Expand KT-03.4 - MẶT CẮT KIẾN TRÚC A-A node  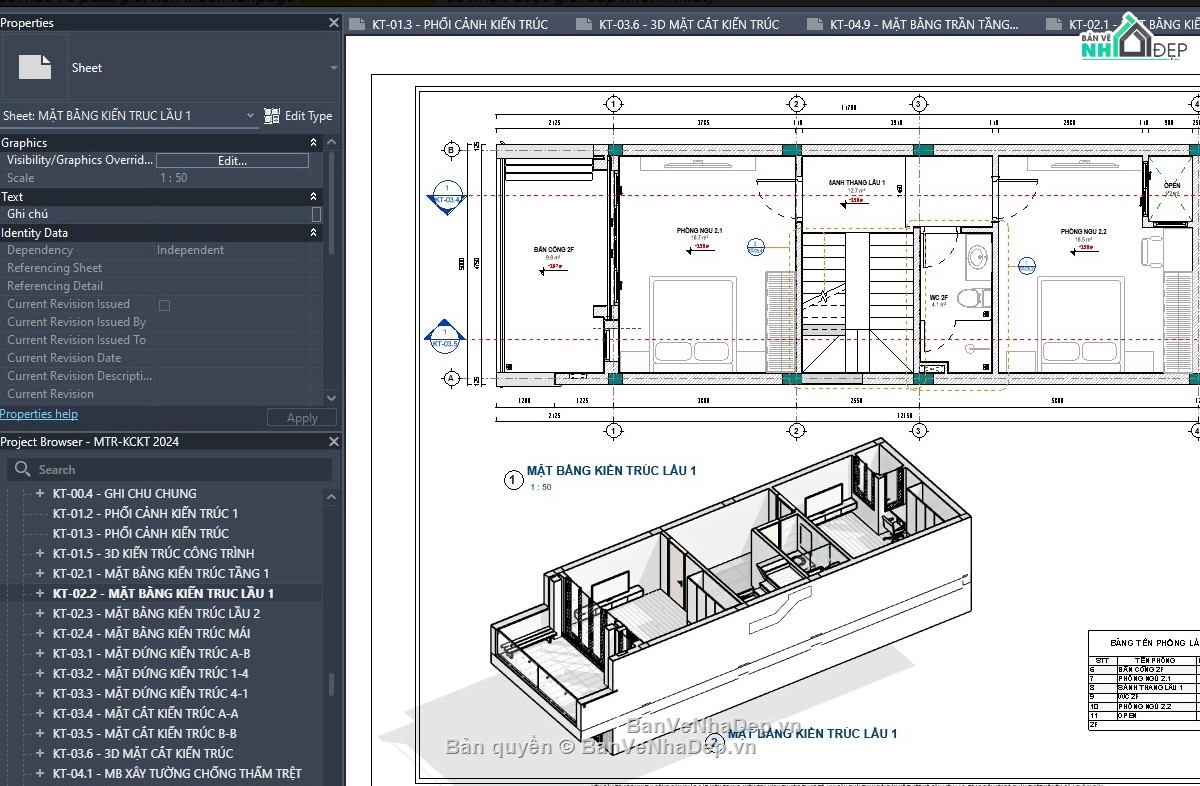coord(40,713)
